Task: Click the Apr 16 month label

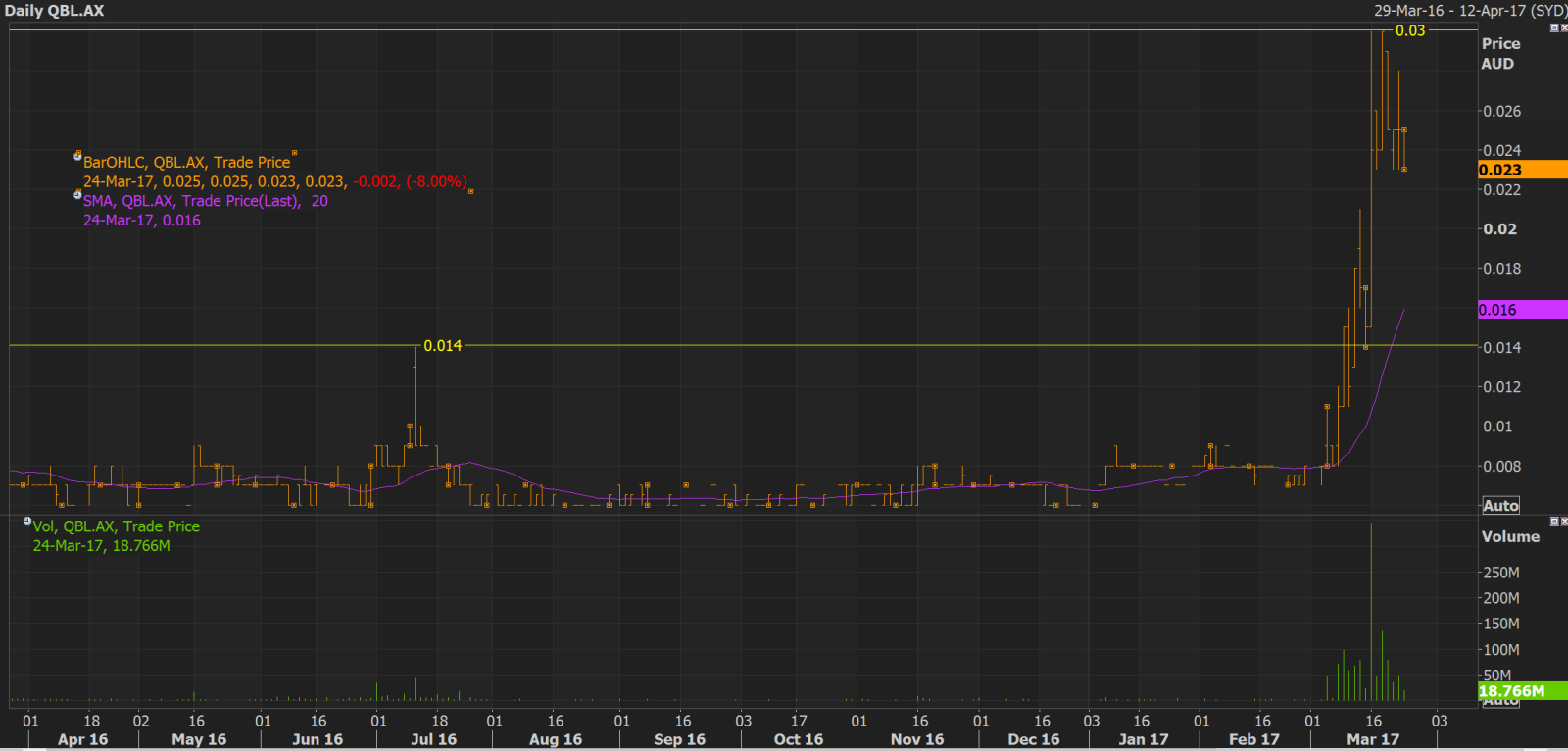Action: click(x=82, y=740)
